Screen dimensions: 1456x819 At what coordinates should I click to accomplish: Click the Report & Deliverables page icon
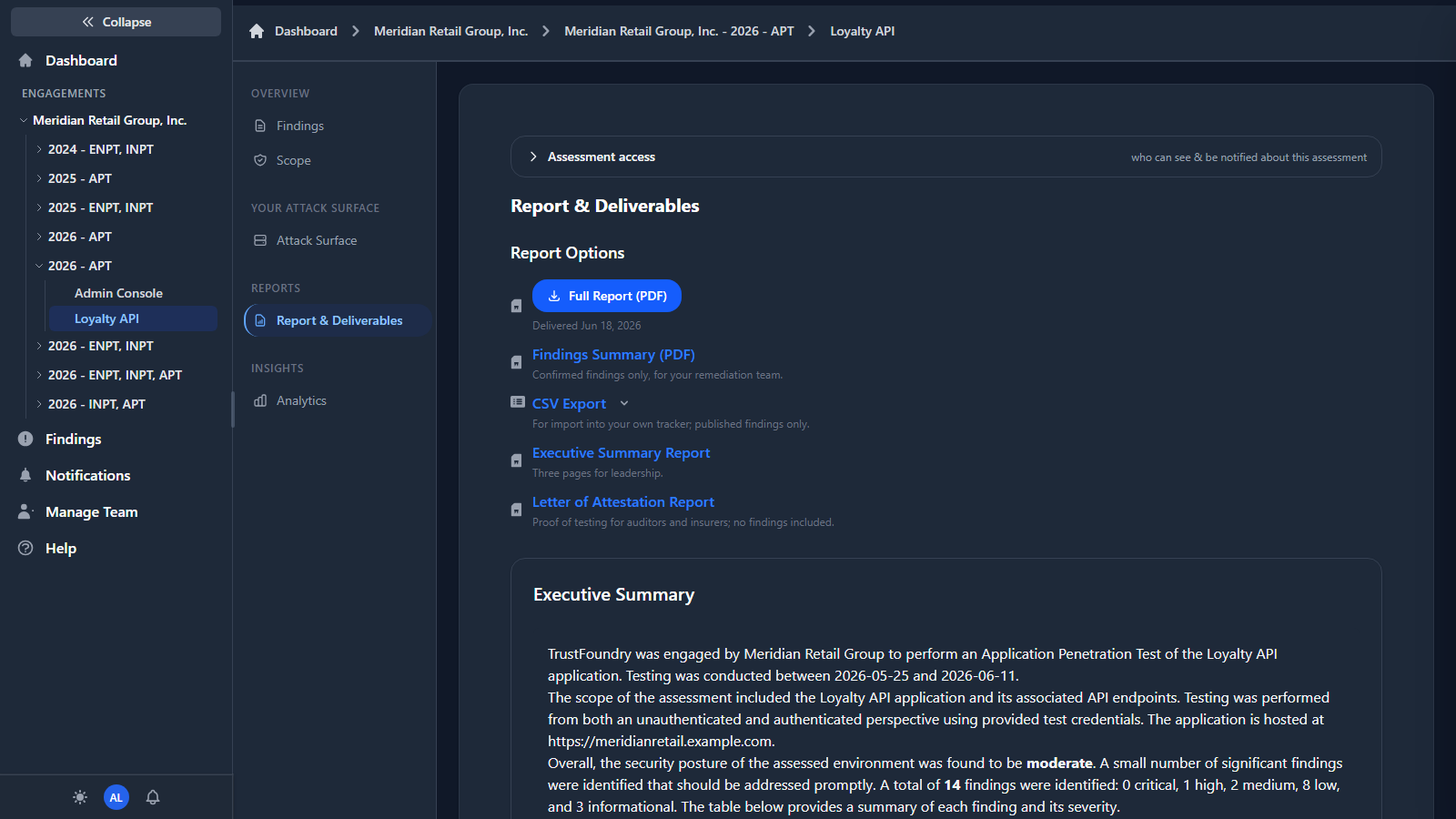pos(260,320)
